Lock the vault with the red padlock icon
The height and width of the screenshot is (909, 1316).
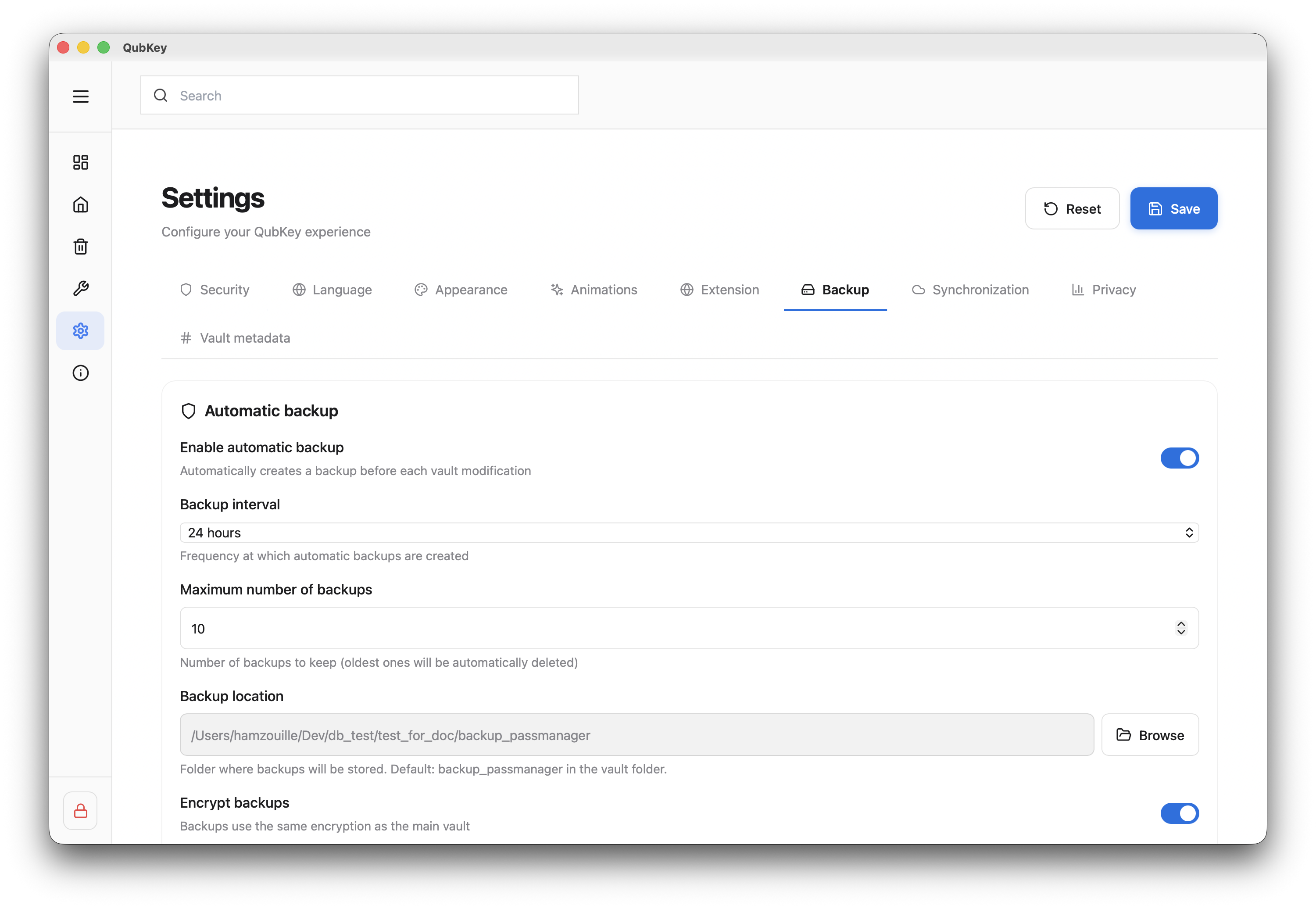click(80, 810)
